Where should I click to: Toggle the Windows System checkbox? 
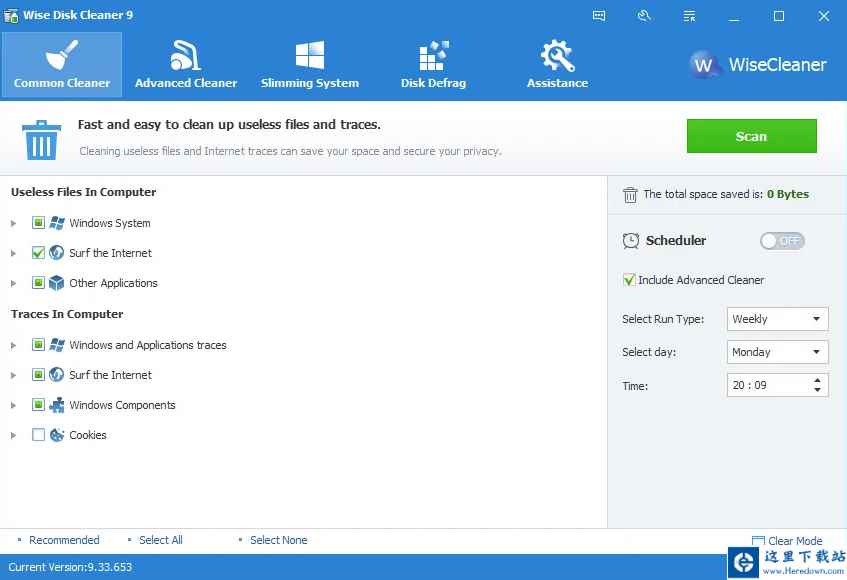38,222
